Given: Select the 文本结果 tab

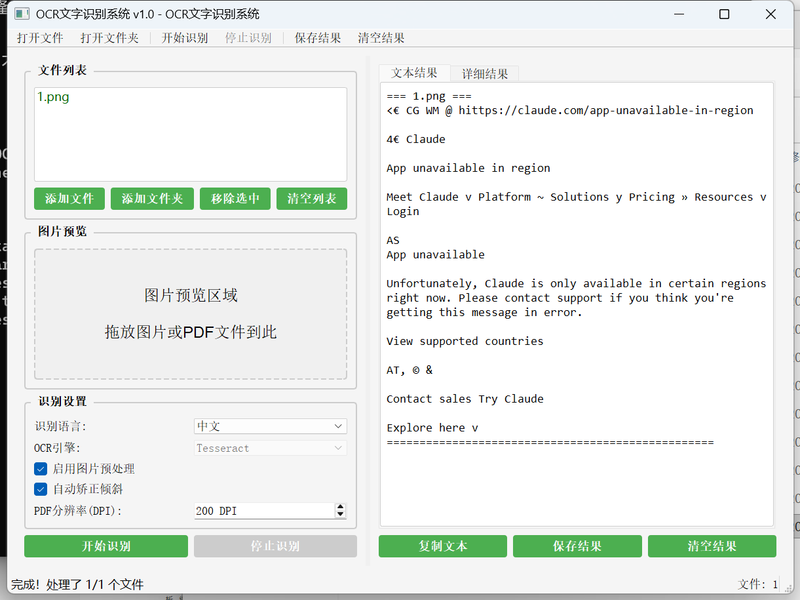Looking at the screenshot, I should (x=414, y=73).
